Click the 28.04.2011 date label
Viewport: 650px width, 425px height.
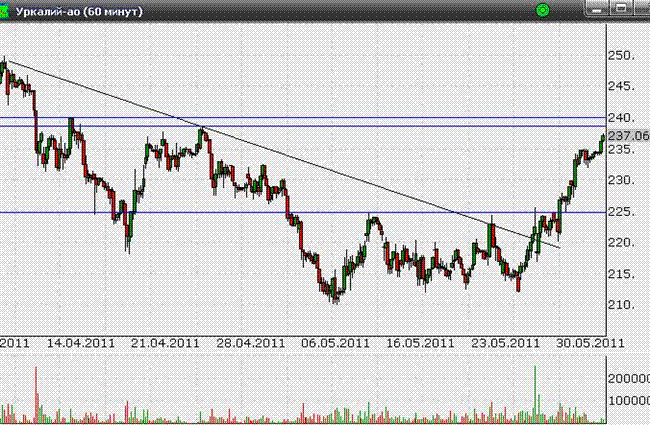tap(251, 343)
